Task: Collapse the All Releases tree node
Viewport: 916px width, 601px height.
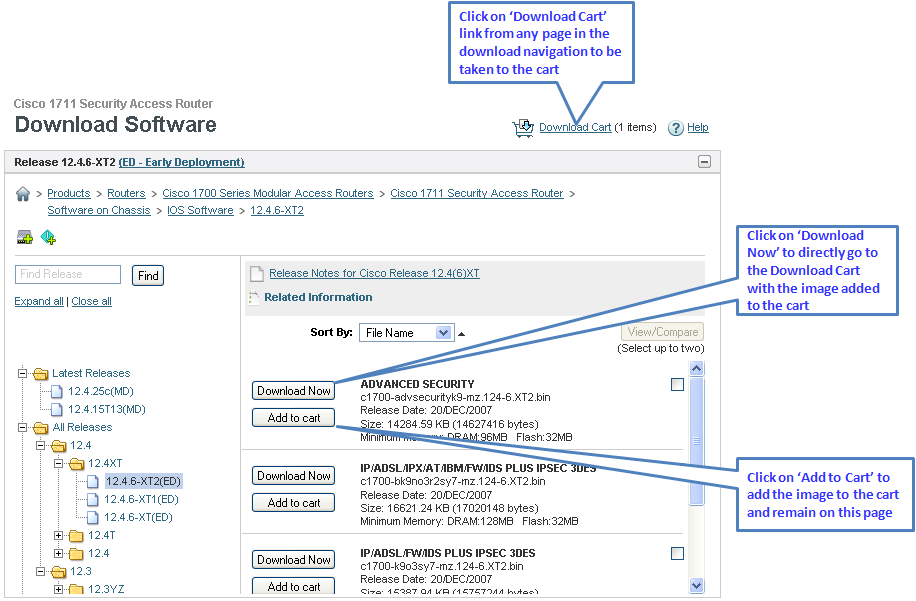Action: (22, 427)
